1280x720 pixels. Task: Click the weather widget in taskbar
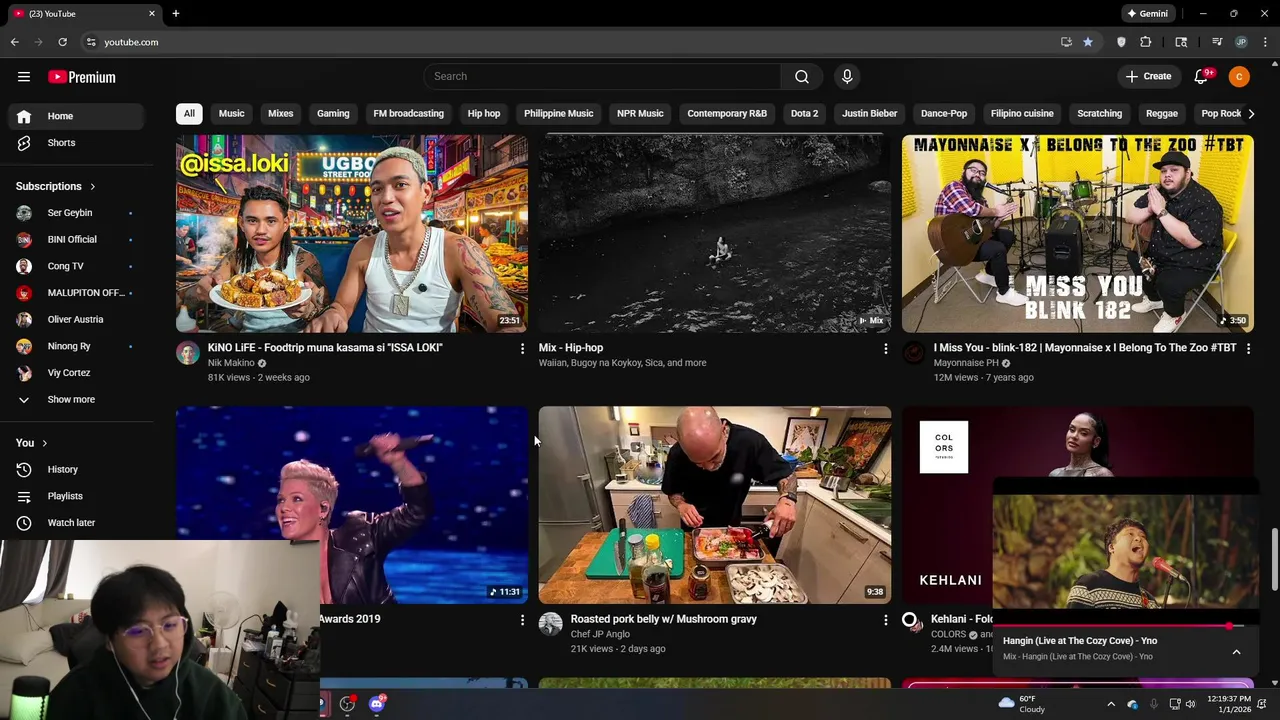click(x=1022, y=704)
